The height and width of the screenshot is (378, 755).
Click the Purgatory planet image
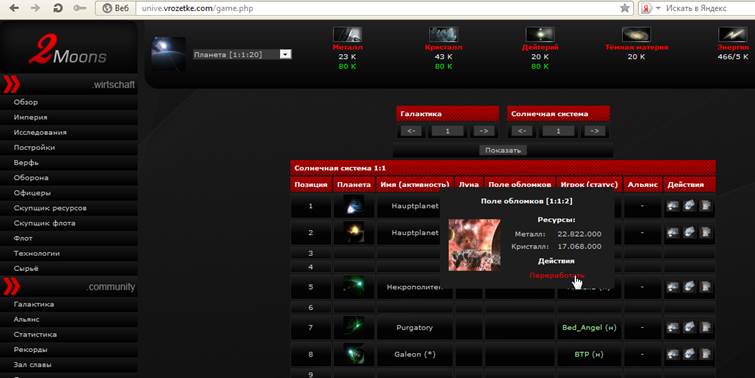click(x=354, y=327)
